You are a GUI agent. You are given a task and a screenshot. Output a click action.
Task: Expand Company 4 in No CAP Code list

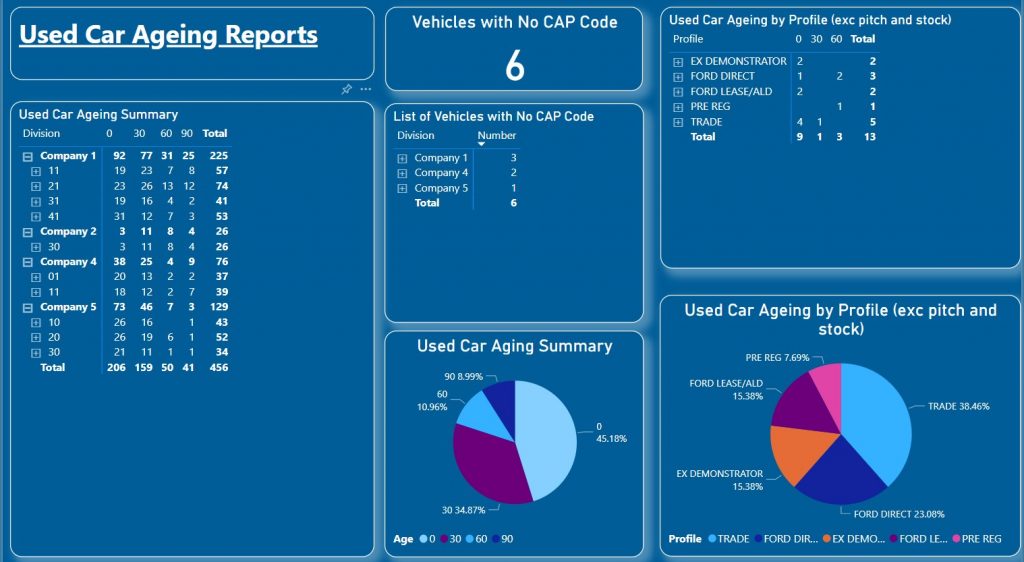(402, 173)
